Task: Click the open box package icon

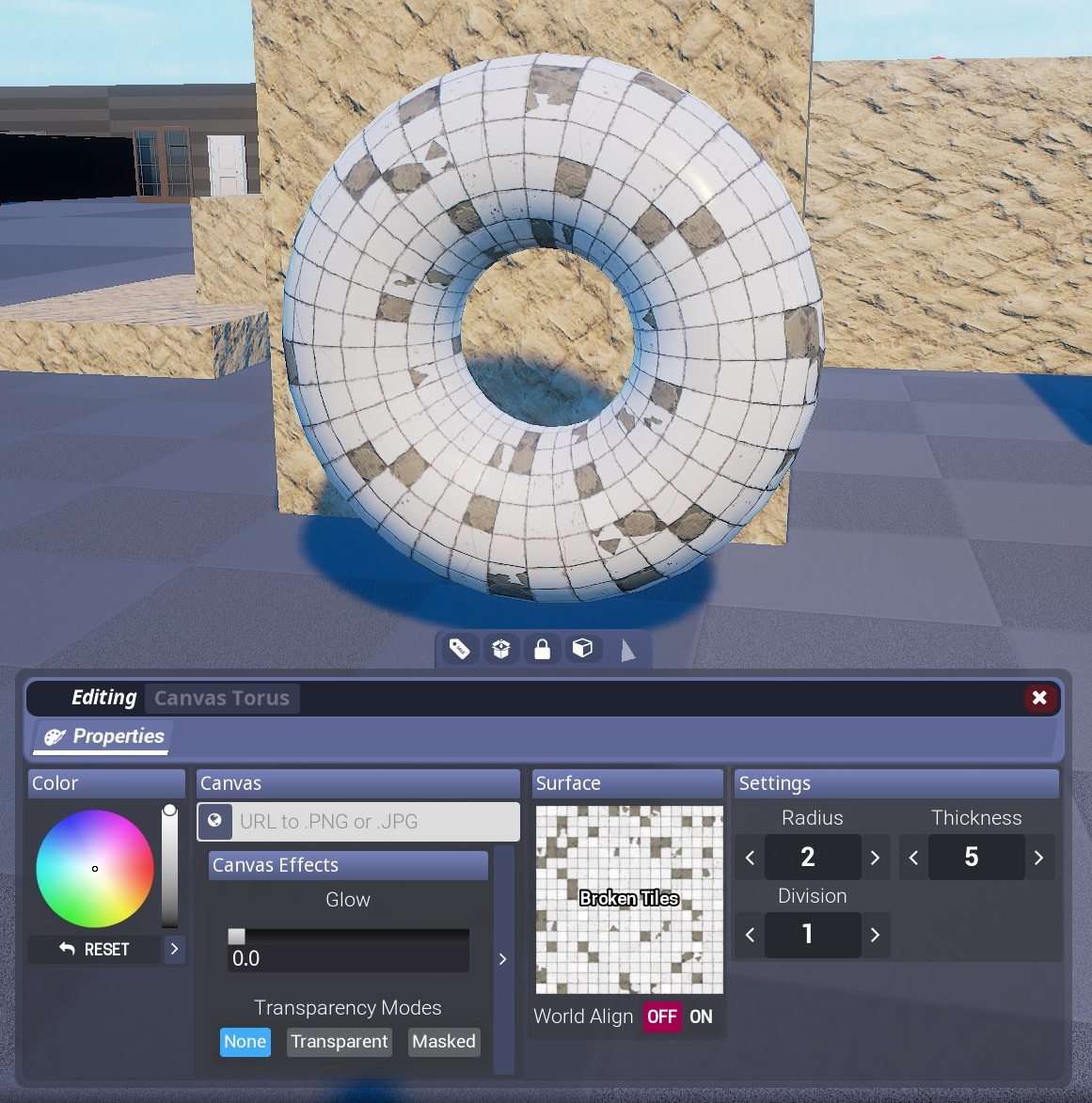Action: click(501, 649)
